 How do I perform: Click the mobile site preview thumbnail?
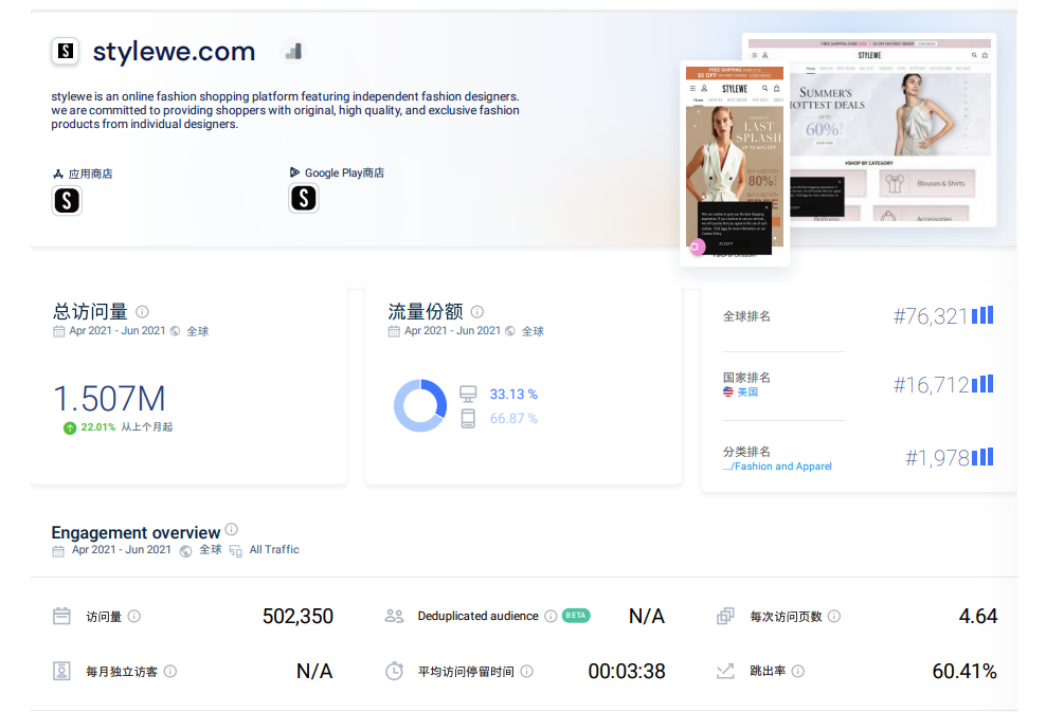click(x=733, y=160)
